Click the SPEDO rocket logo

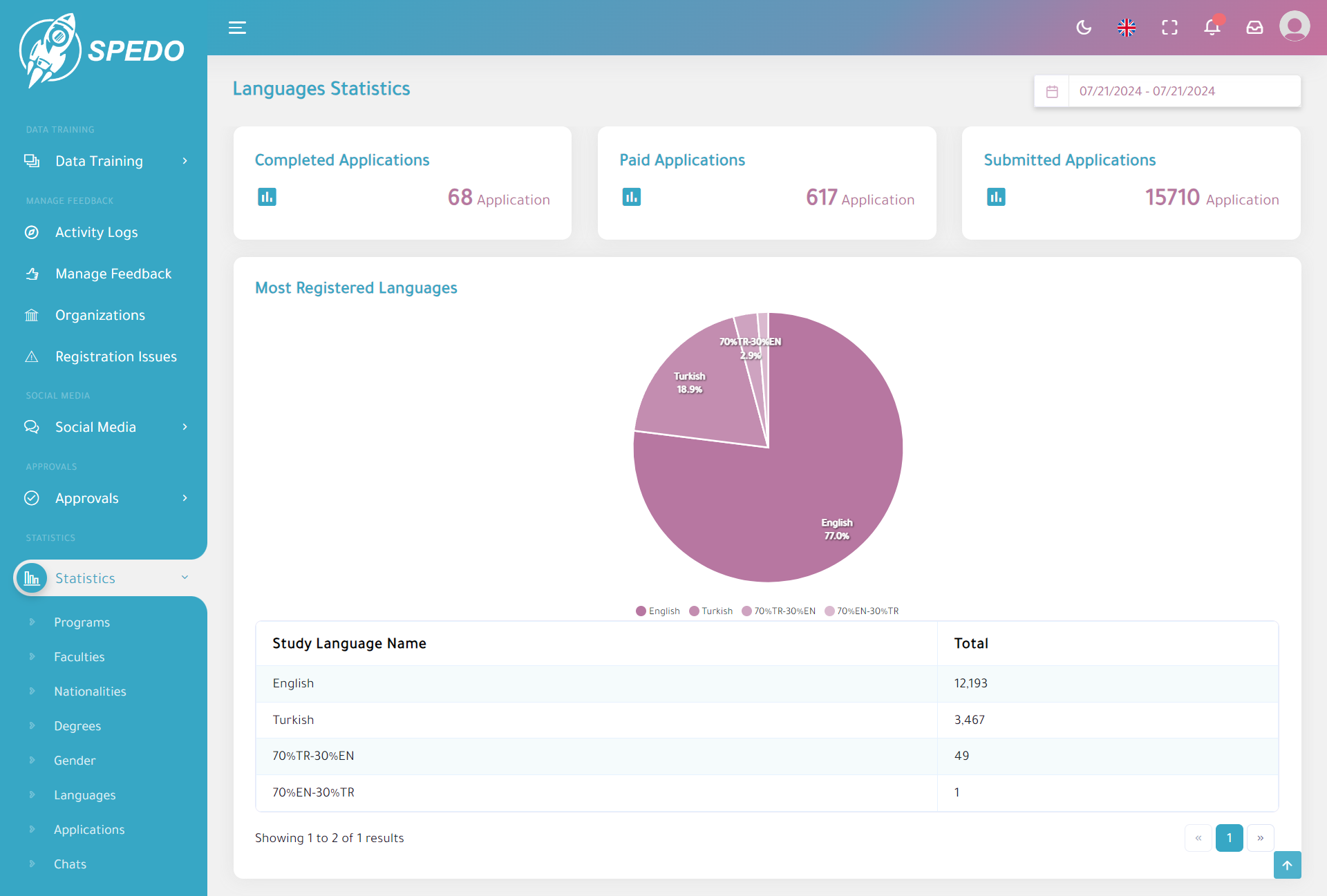102,50
